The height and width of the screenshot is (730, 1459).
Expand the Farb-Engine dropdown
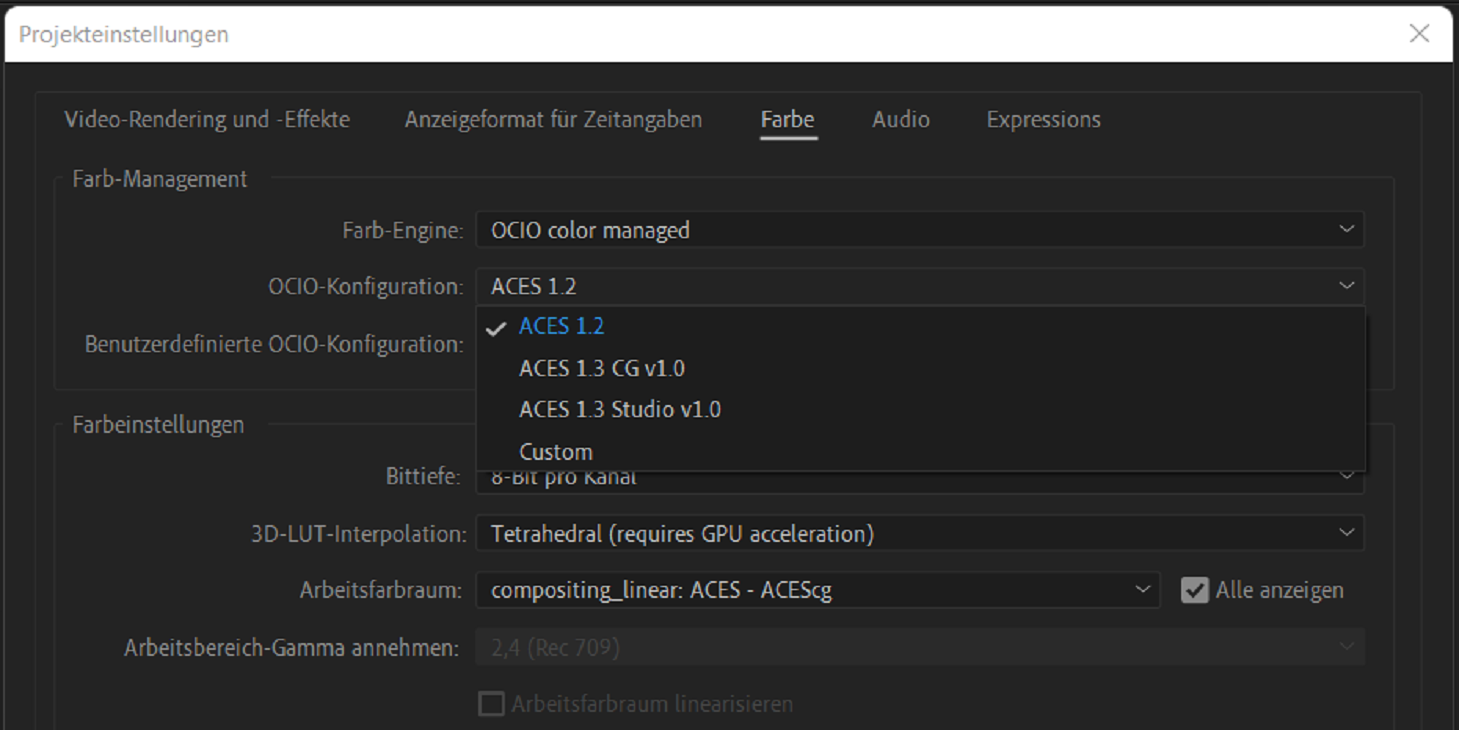pos(919,230)
